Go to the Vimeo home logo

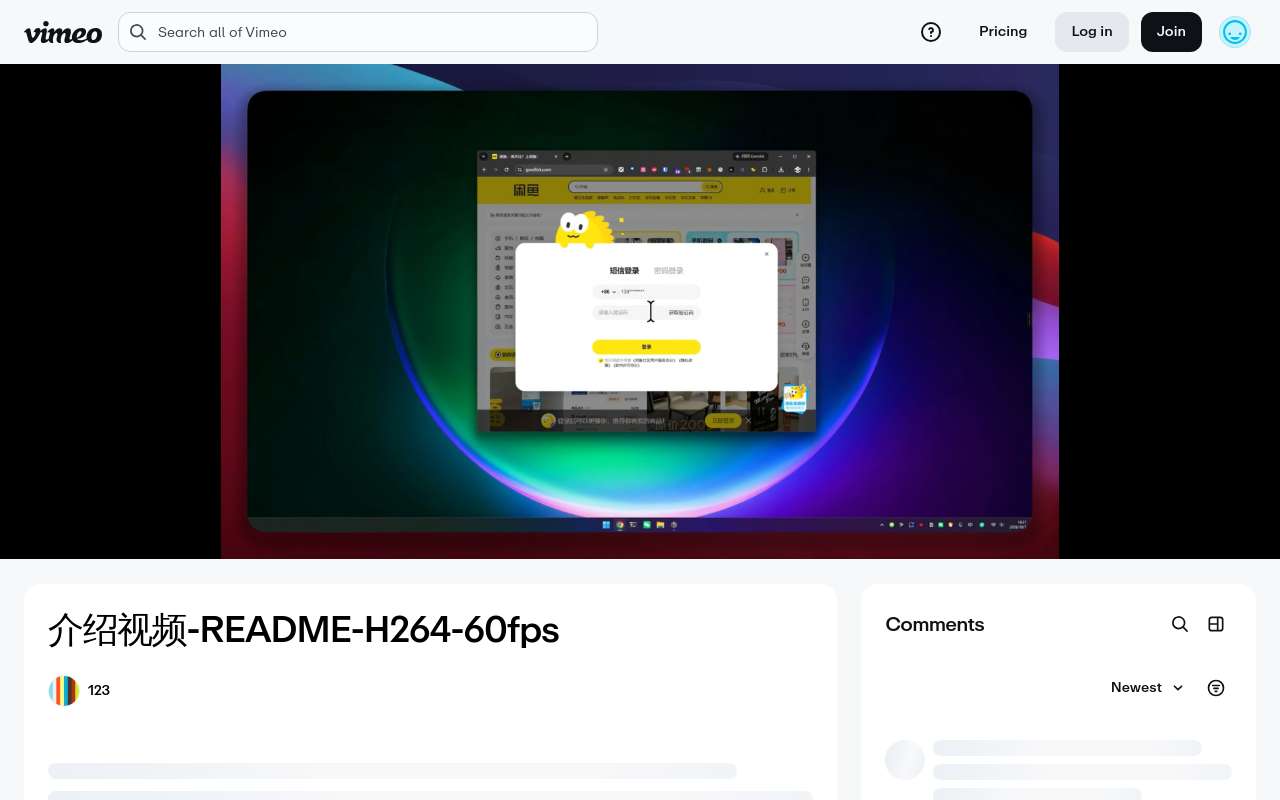tap(63, 32)
